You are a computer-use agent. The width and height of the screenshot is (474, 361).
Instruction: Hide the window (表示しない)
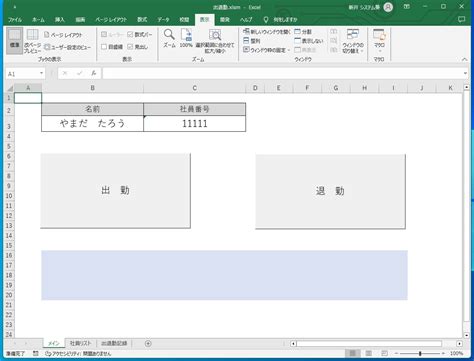tap(309, 41)
